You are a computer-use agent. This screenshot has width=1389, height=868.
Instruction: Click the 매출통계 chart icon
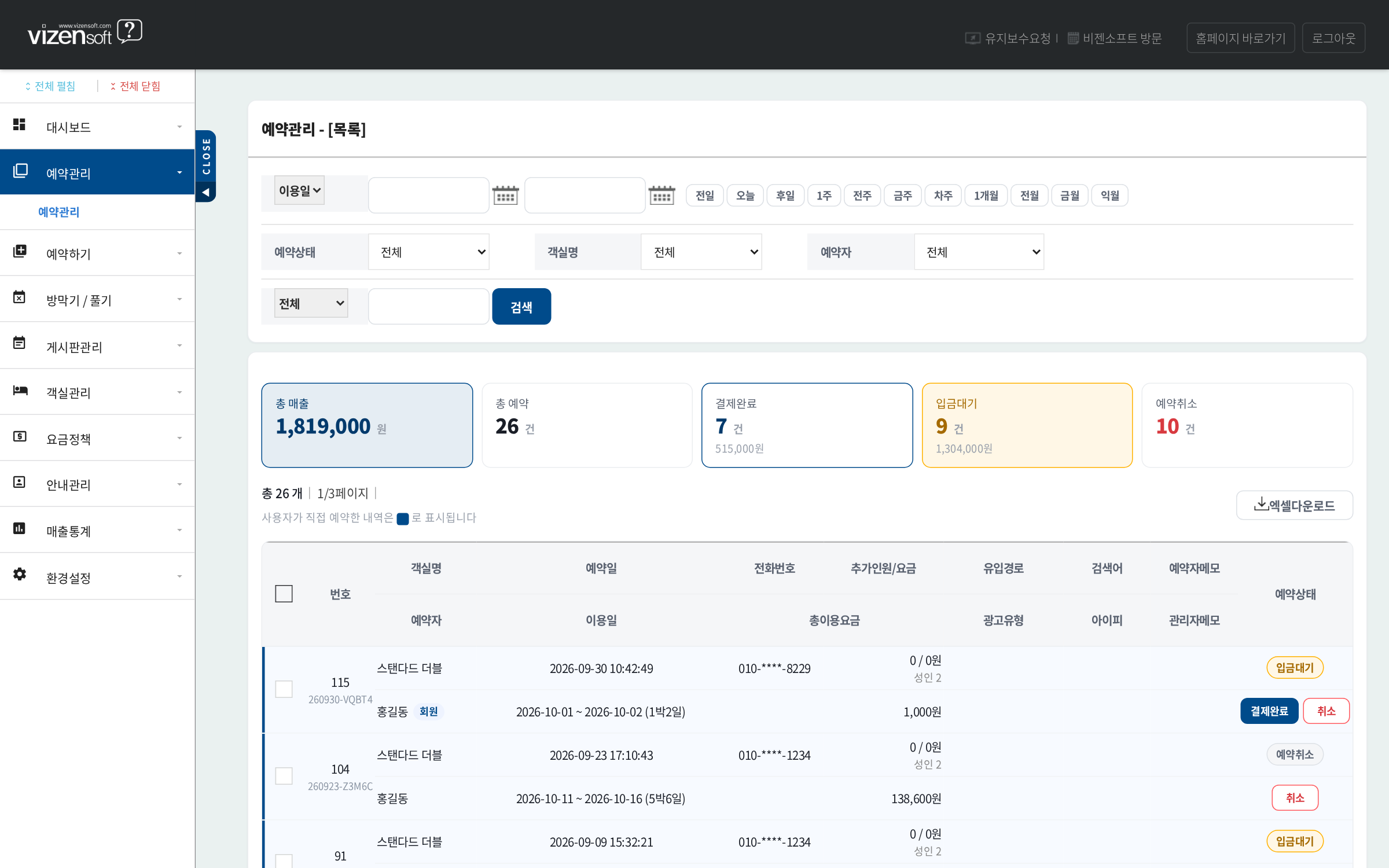(20, 528)
